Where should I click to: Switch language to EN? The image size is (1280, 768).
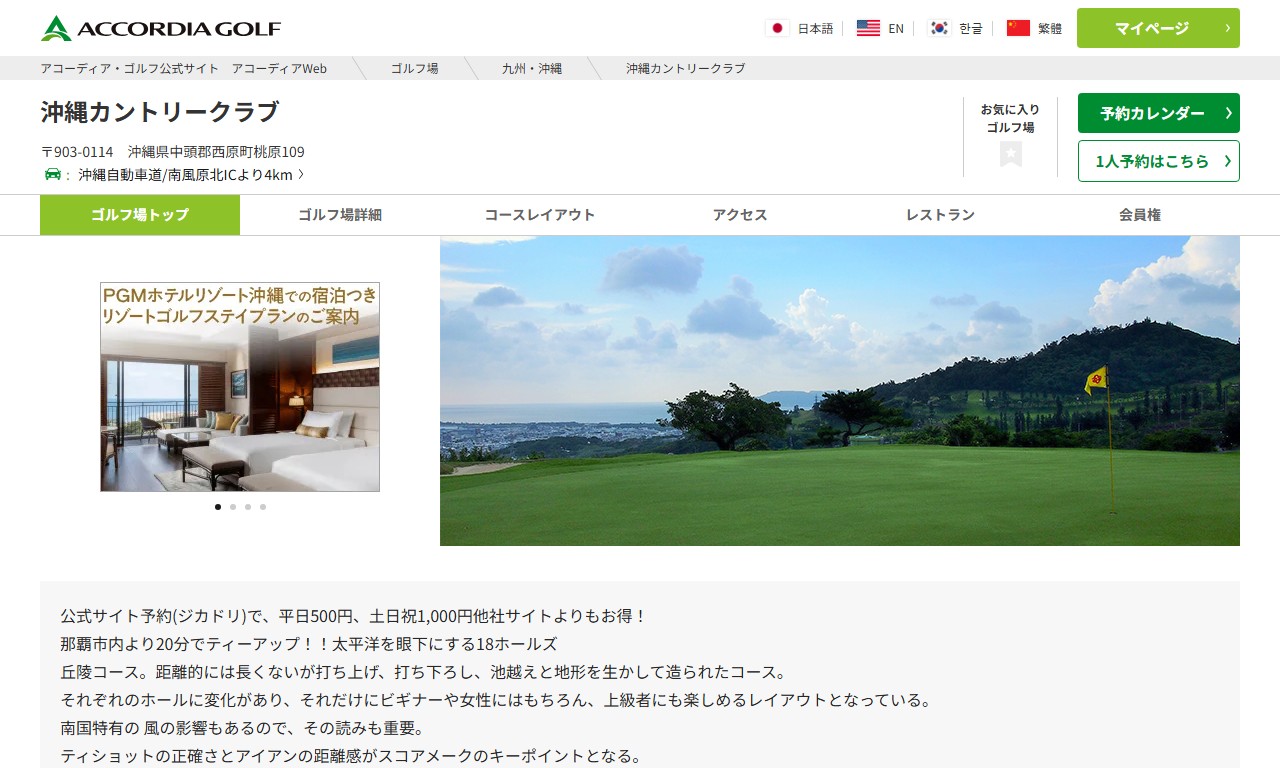click(x=896, y=28)
